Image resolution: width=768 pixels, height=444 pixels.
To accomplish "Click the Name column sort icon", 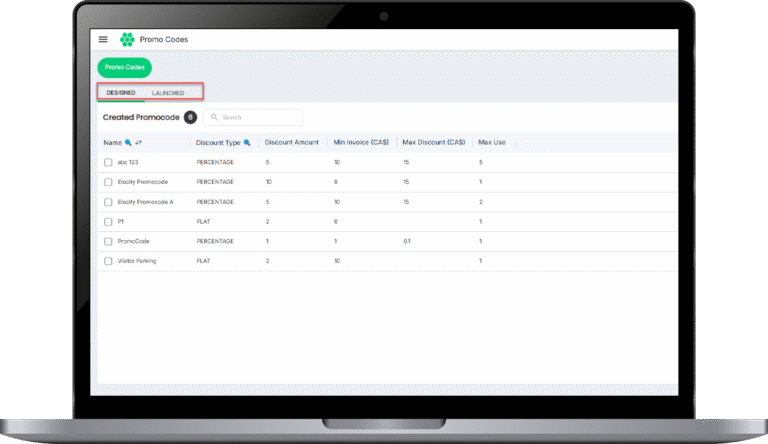I will pyautogui.click(x=139, y=143).
